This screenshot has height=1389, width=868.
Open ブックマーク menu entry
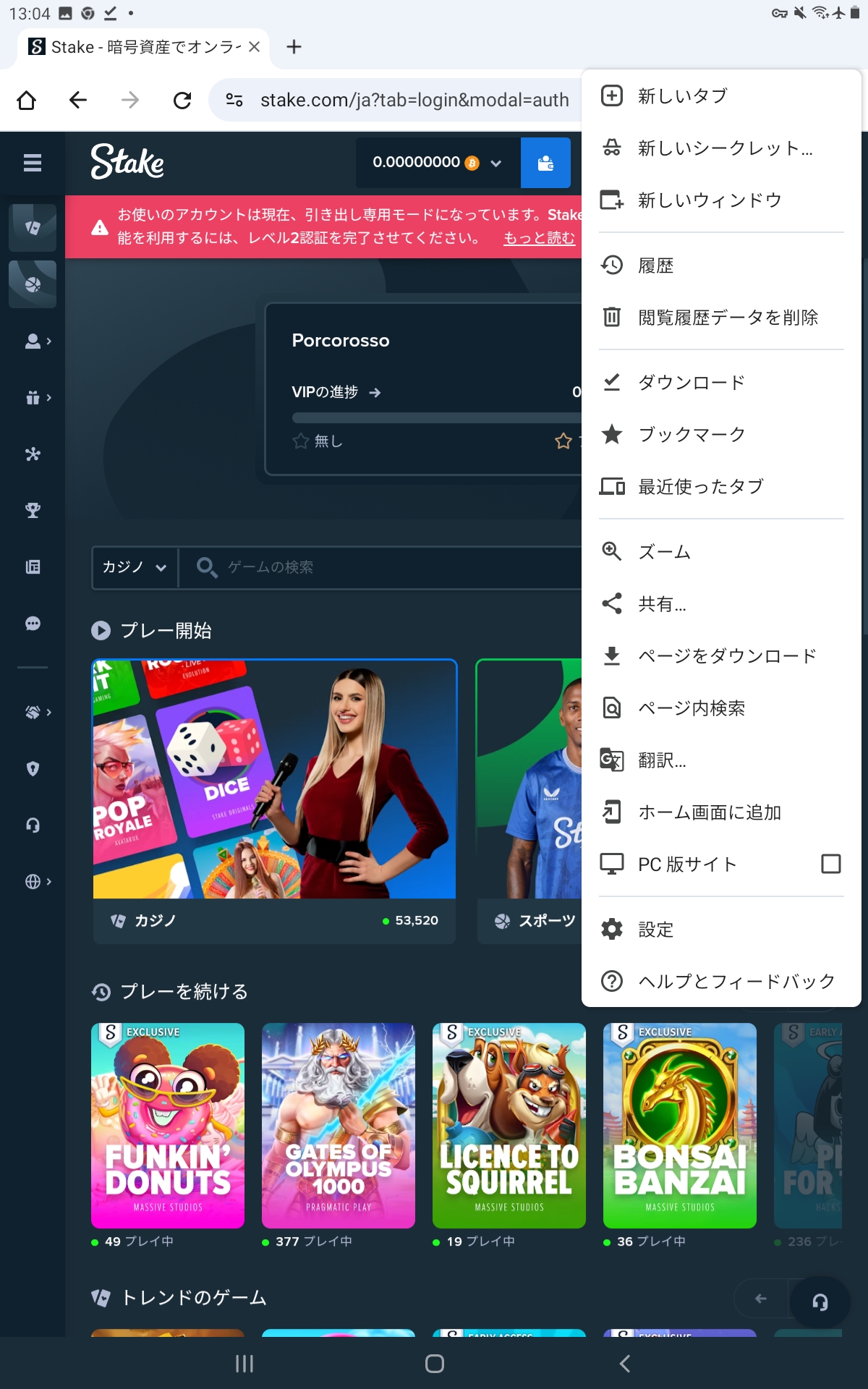coord(721,435)
